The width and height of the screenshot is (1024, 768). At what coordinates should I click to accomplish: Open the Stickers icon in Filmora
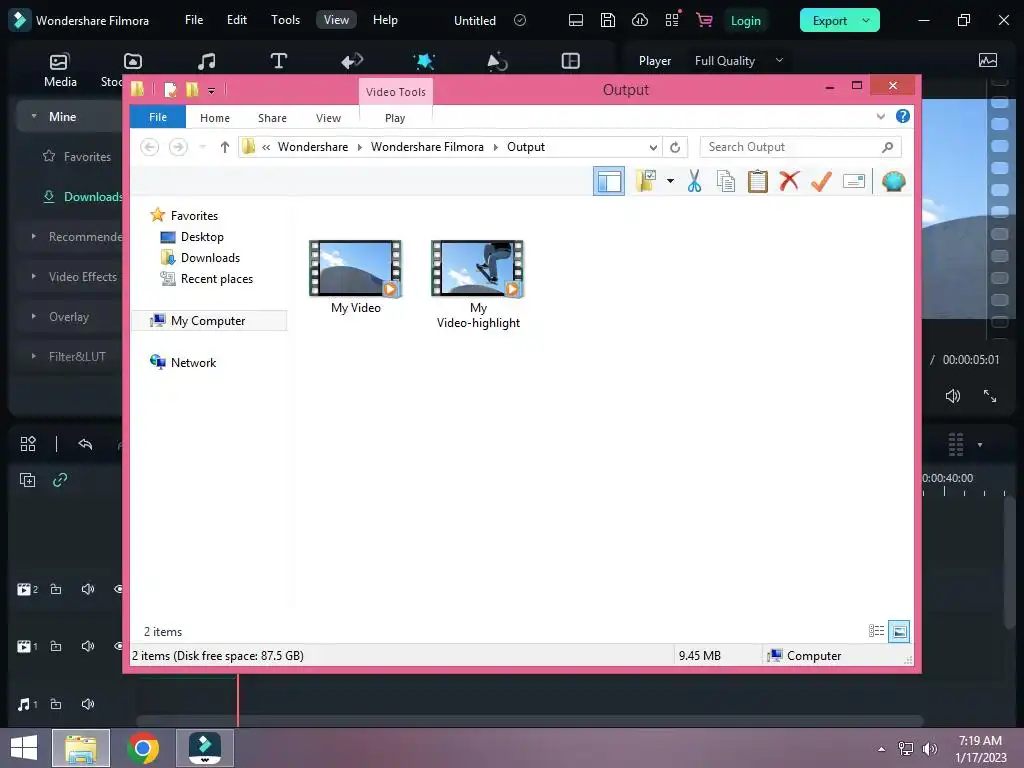point(497,61)
